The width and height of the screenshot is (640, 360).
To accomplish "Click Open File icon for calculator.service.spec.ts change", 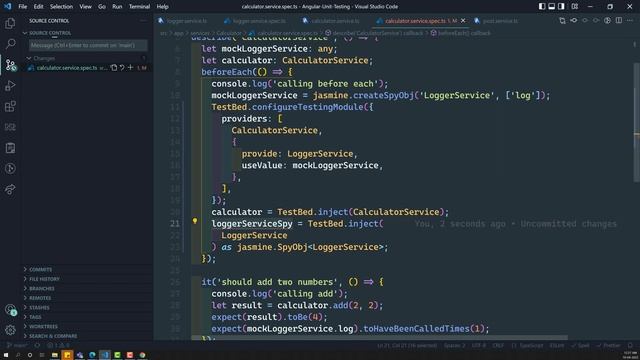I will pyautogui.click(x=114, y=68).
